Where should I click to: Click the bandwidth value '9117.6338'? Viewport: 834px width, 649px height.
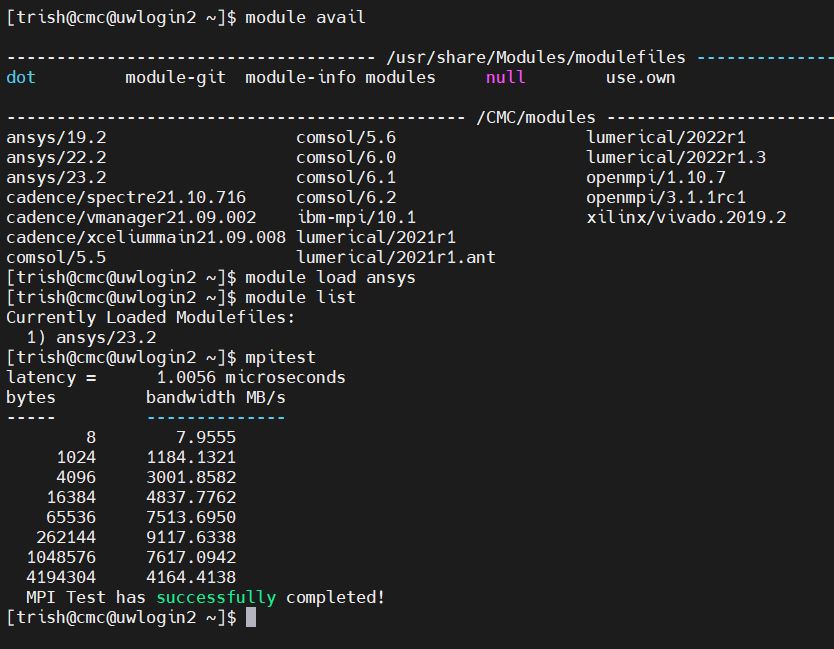(x=191, y=537)
